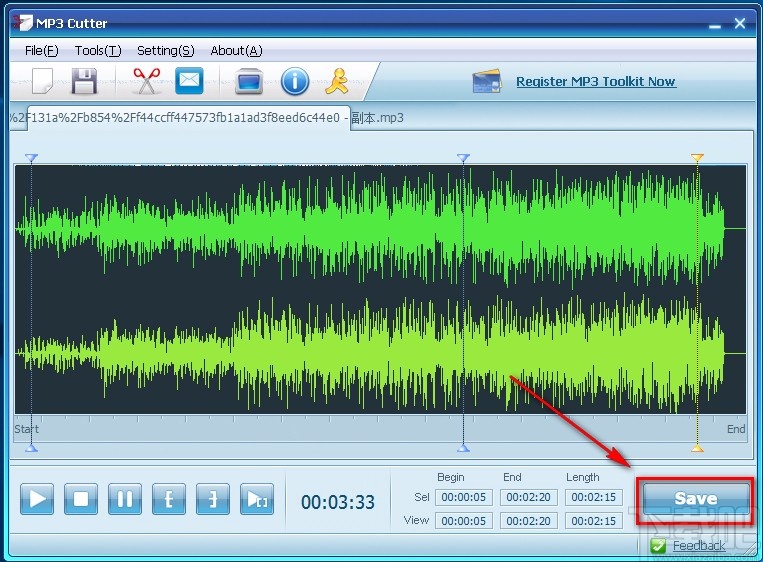Click the View End time field
This screenshot has width=763, height=562.
[x=528, y=521]
